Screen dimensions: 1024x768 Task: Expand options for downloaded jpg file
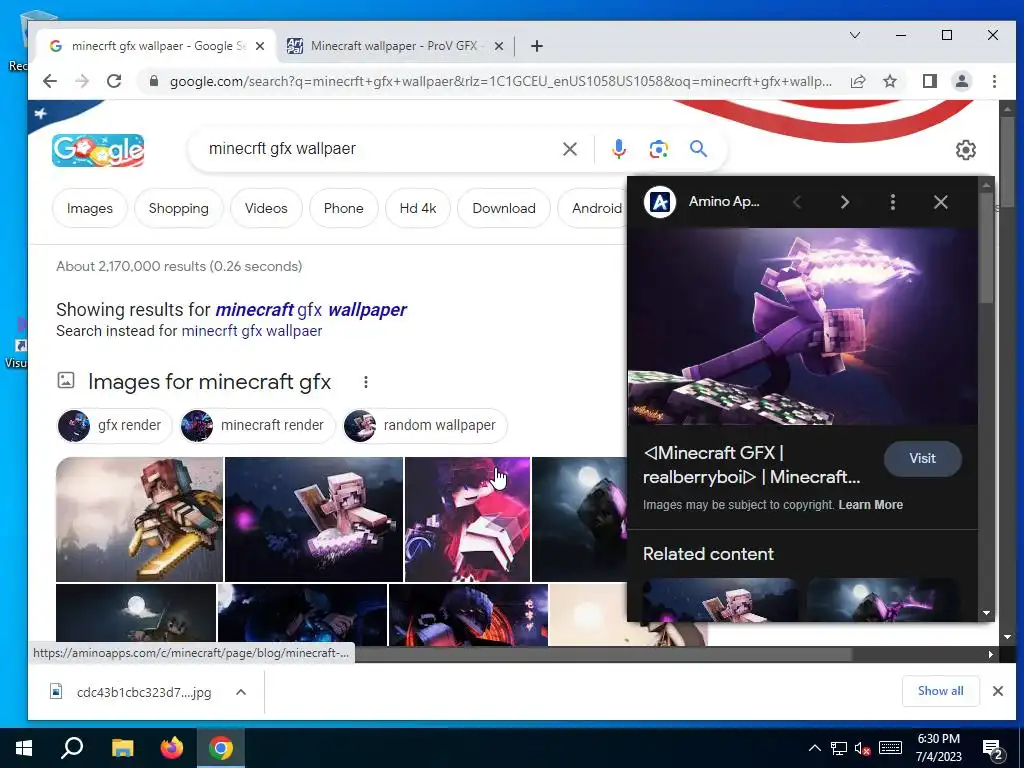pyautogui.click(x=240, y=692)
